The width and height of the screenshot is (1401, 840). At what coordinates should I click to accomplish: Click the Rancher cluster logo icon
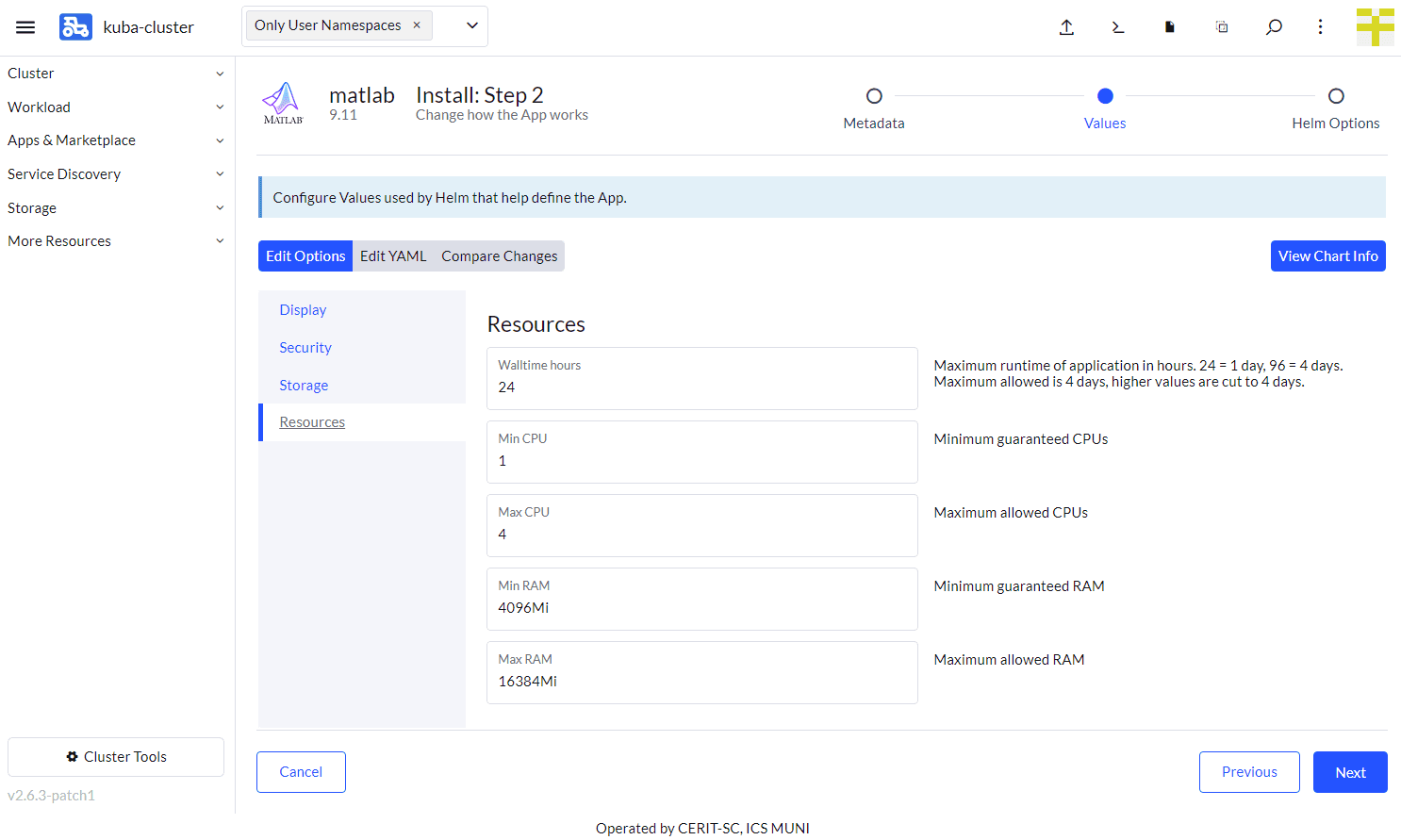tap(75, 26)
